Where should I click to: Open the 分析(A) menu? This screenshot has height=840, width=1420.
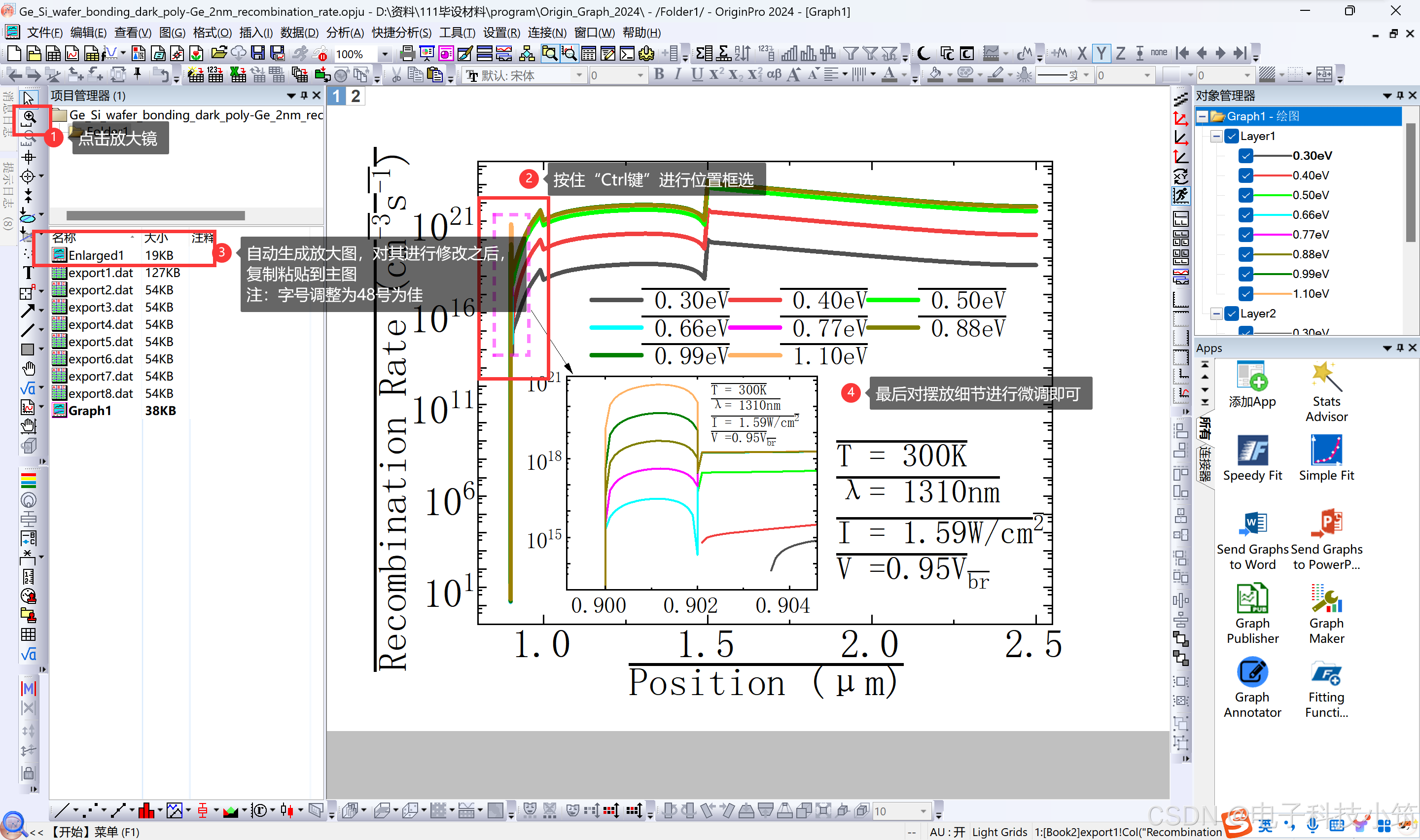pos(345,33)
